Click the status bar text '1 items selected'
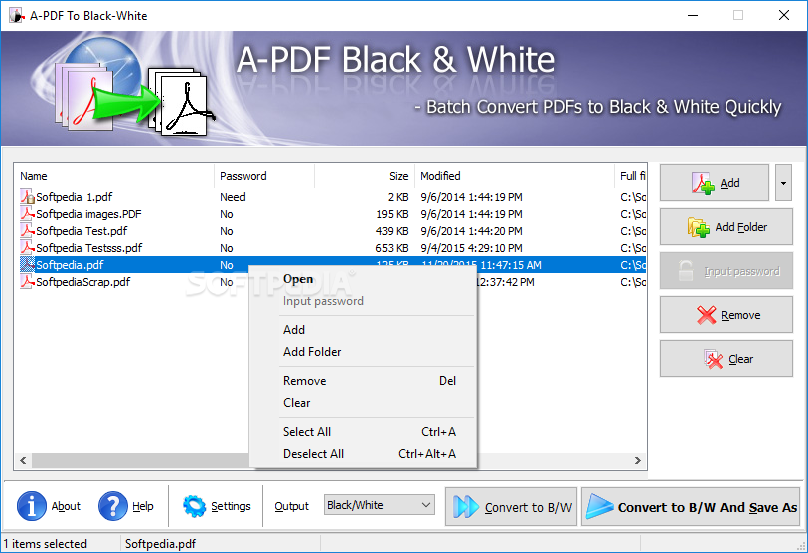Viewport: 808px width, 553px height. tap(45, 544)
